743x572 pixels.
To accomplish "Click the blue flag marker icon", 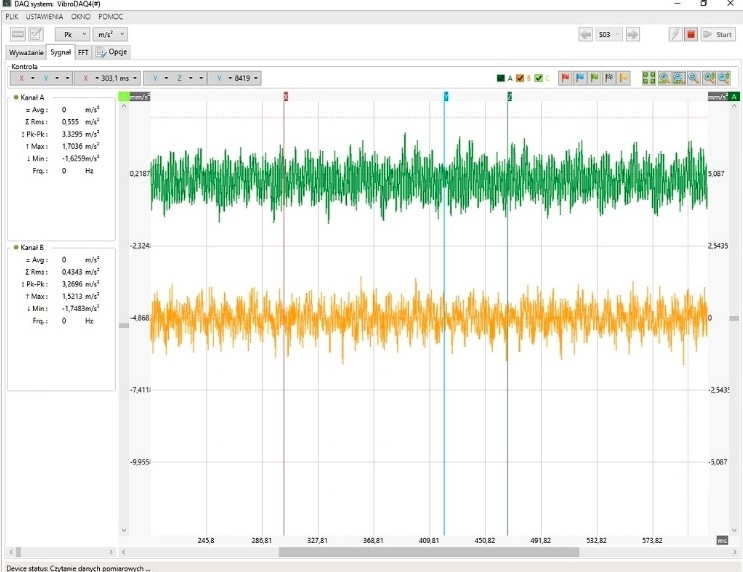I will [579, 78].
